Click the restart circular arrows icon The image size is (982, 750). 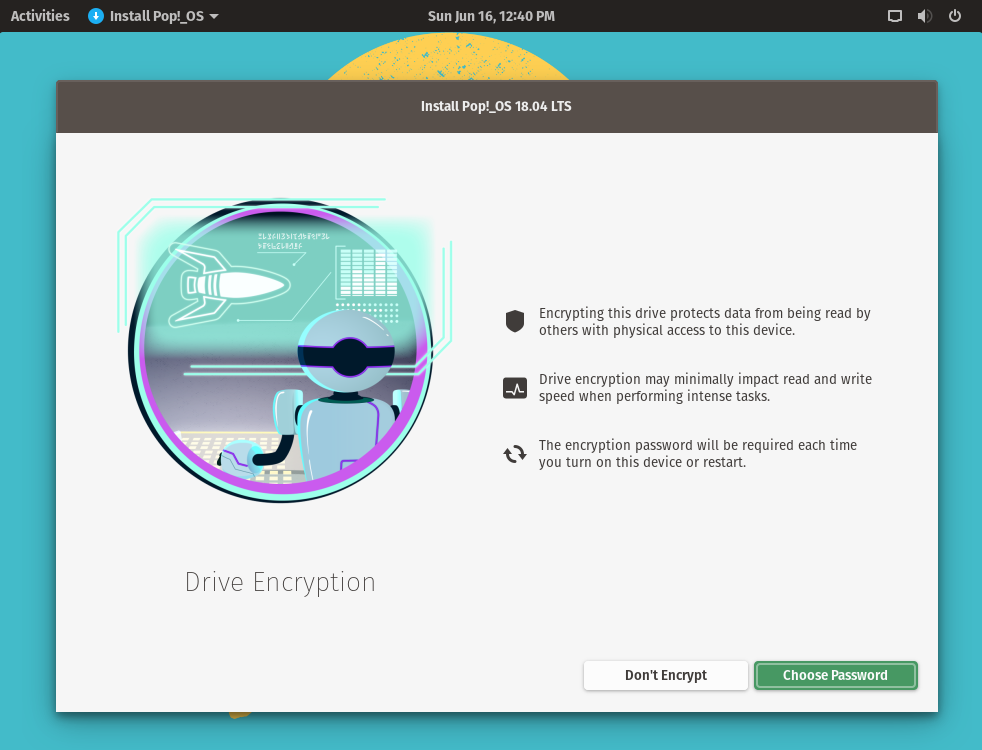point(515,454)
